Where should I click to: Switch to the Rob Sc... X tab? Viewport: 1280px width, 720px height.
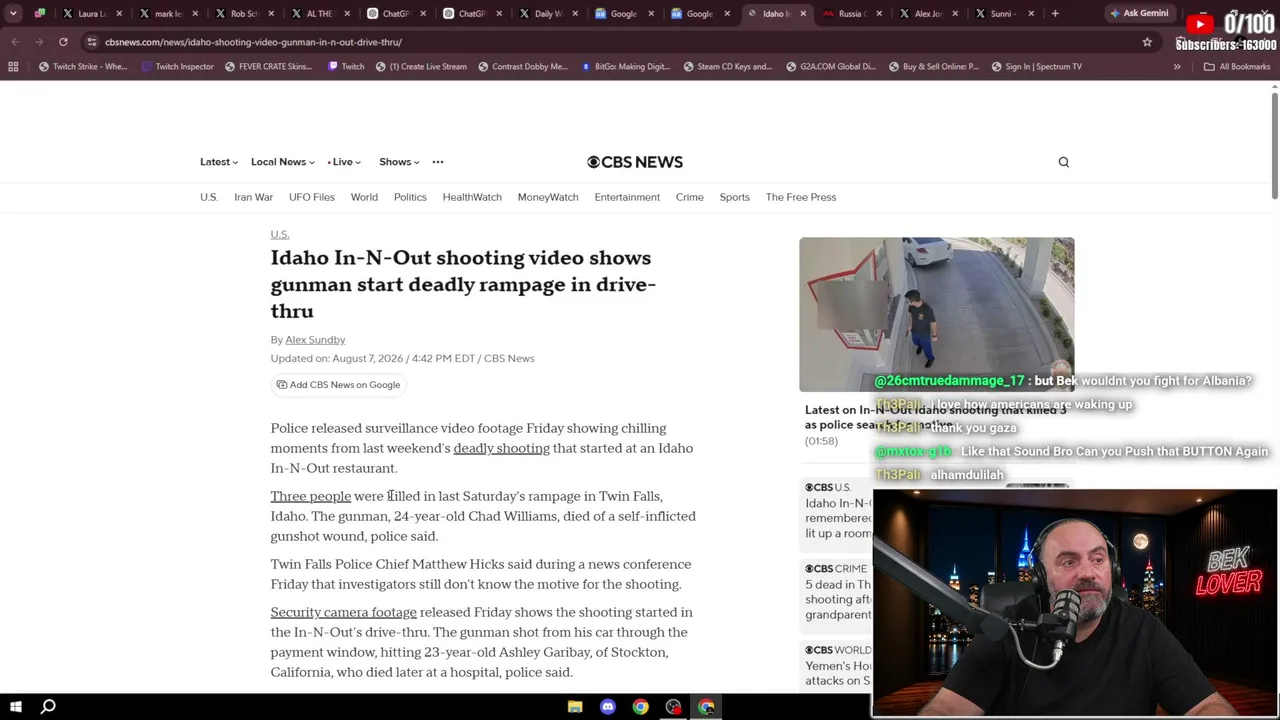coord(244,14)
